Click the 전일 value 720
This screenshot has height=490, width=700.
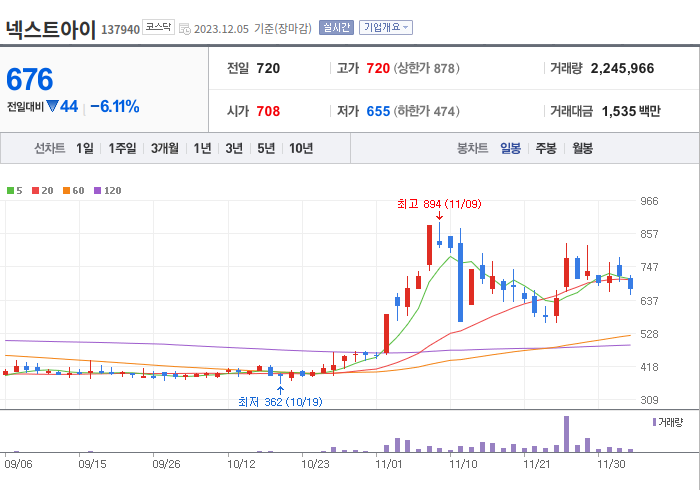pos(268,68)
